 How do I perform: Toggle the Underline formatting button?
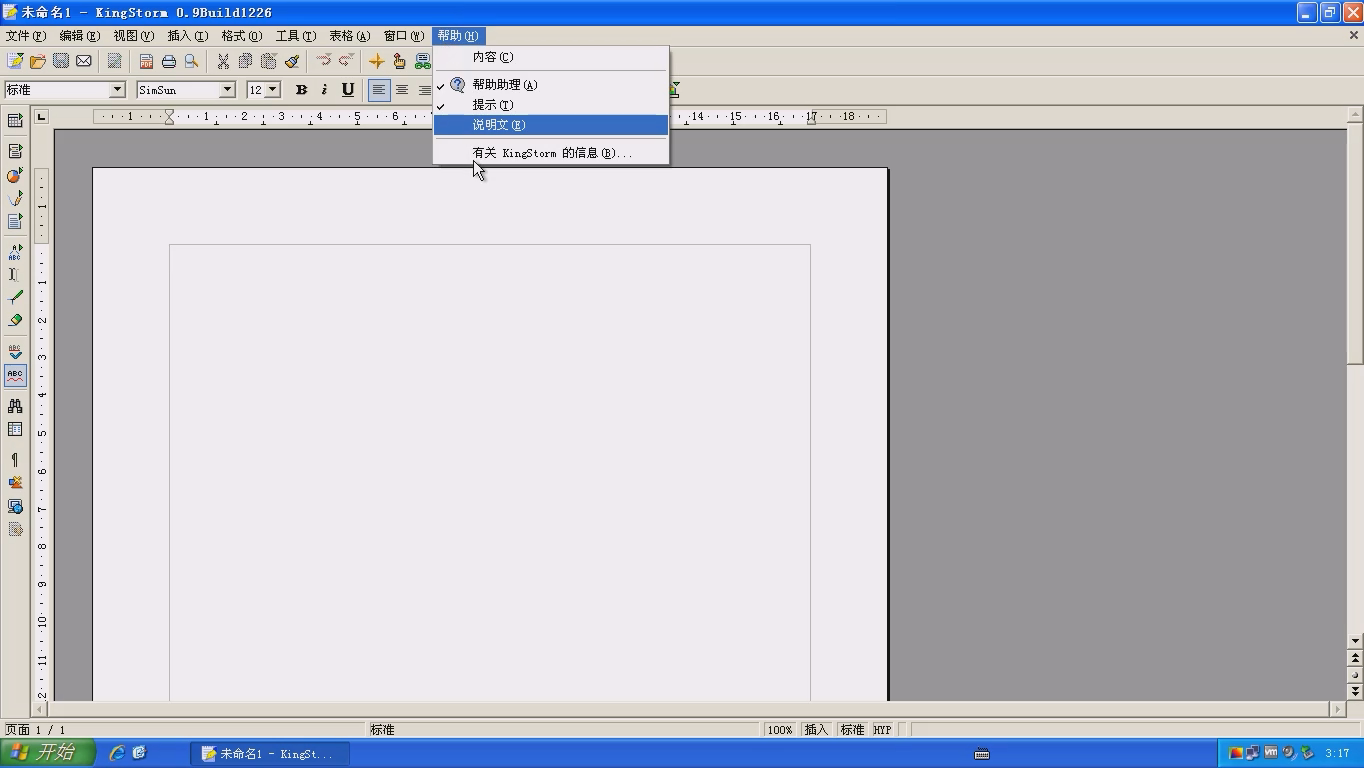pos(348,90)
